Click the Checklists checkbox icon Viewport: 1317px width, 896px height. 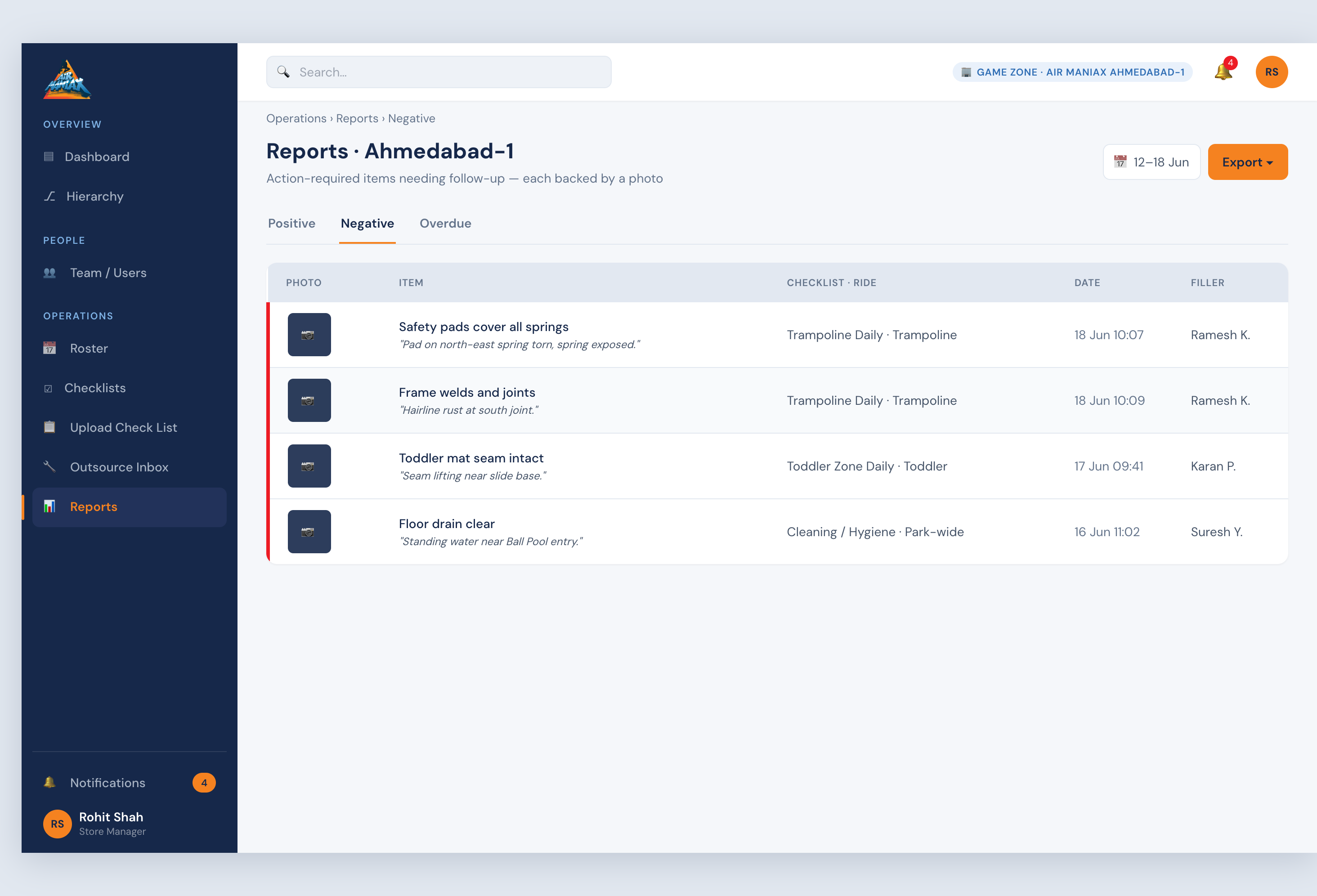coord(48,389)
